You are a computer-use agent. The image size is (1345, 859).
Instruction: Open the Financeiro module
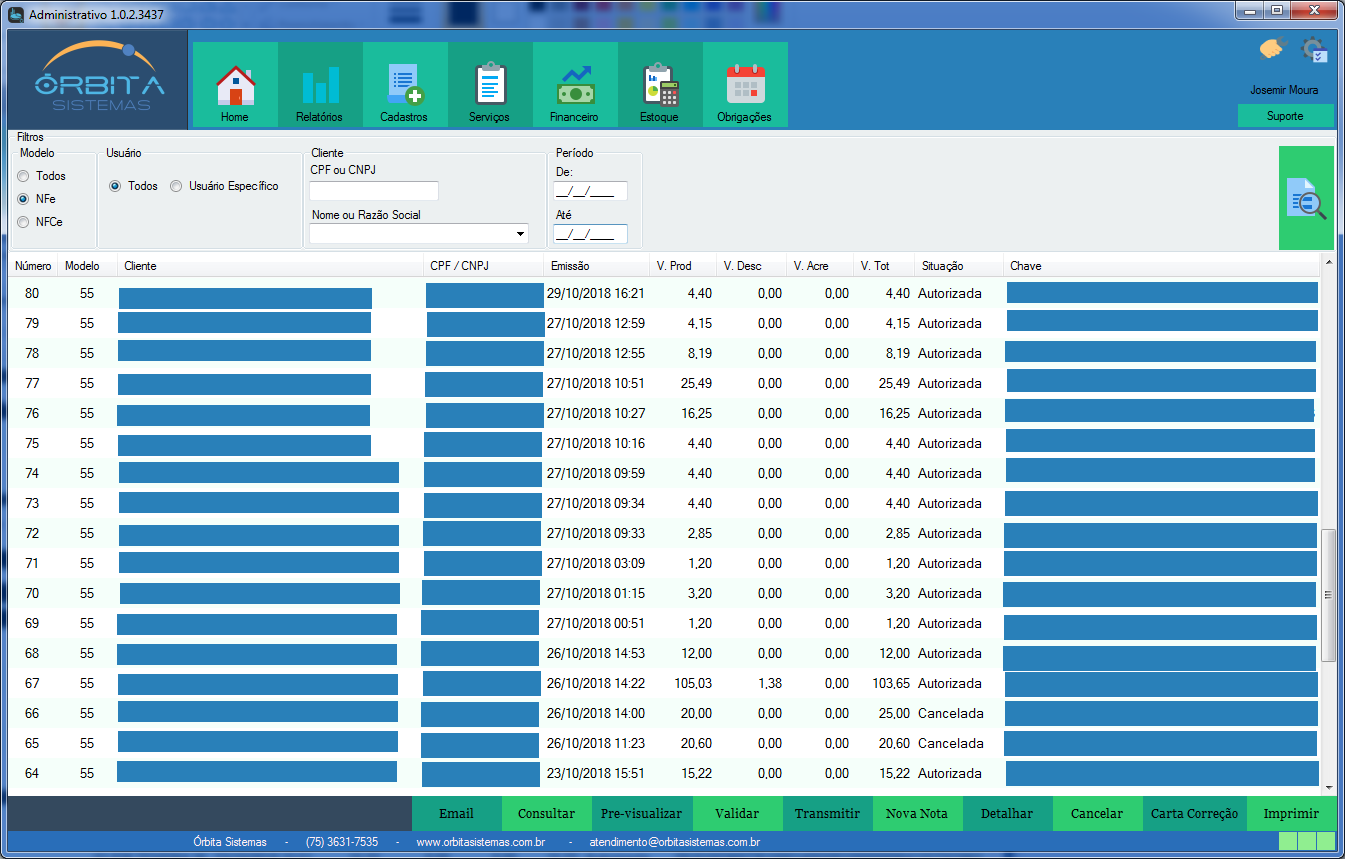point(574,86)
